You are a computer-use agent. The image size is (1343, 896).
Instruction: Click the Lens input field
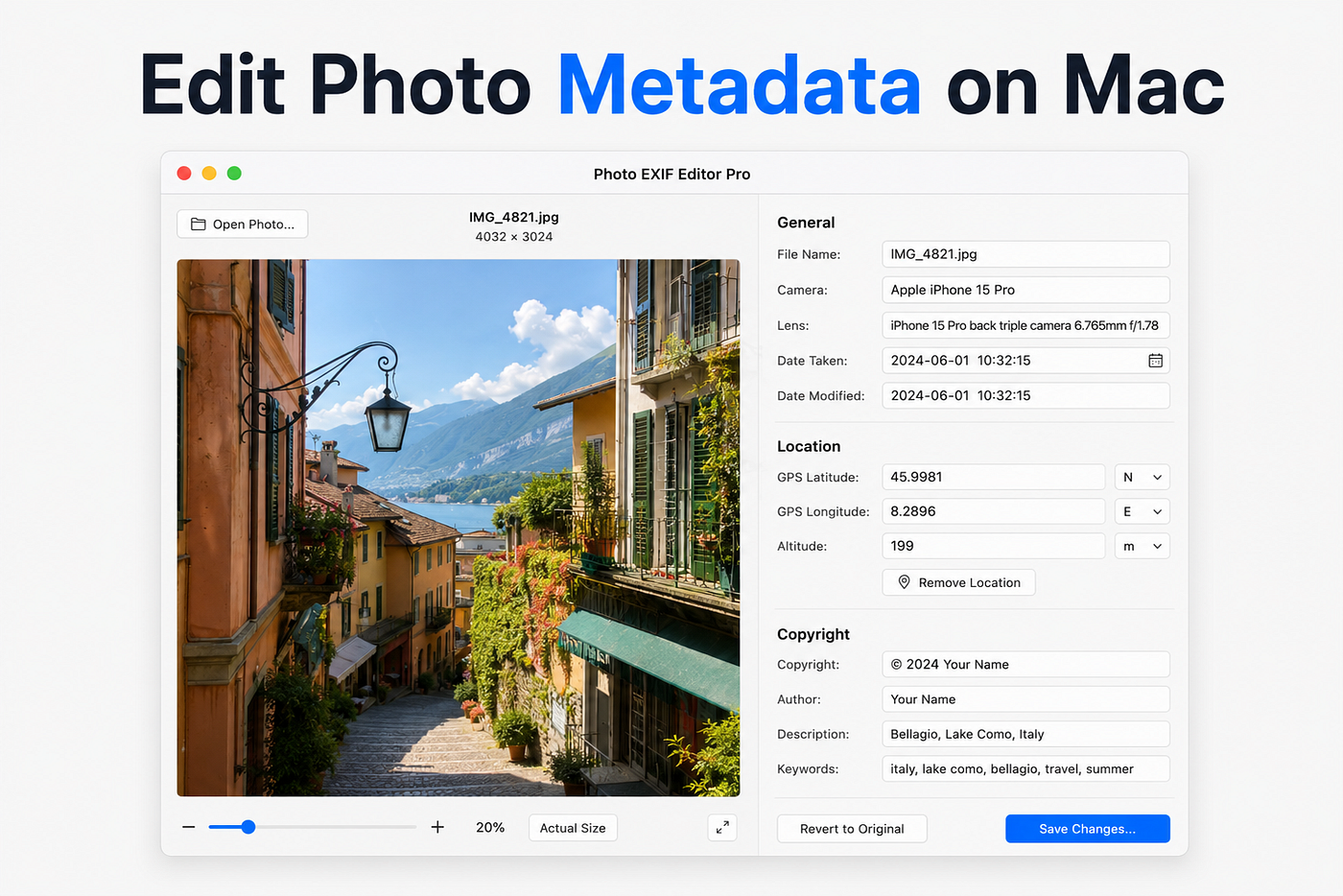[1025, 325]
